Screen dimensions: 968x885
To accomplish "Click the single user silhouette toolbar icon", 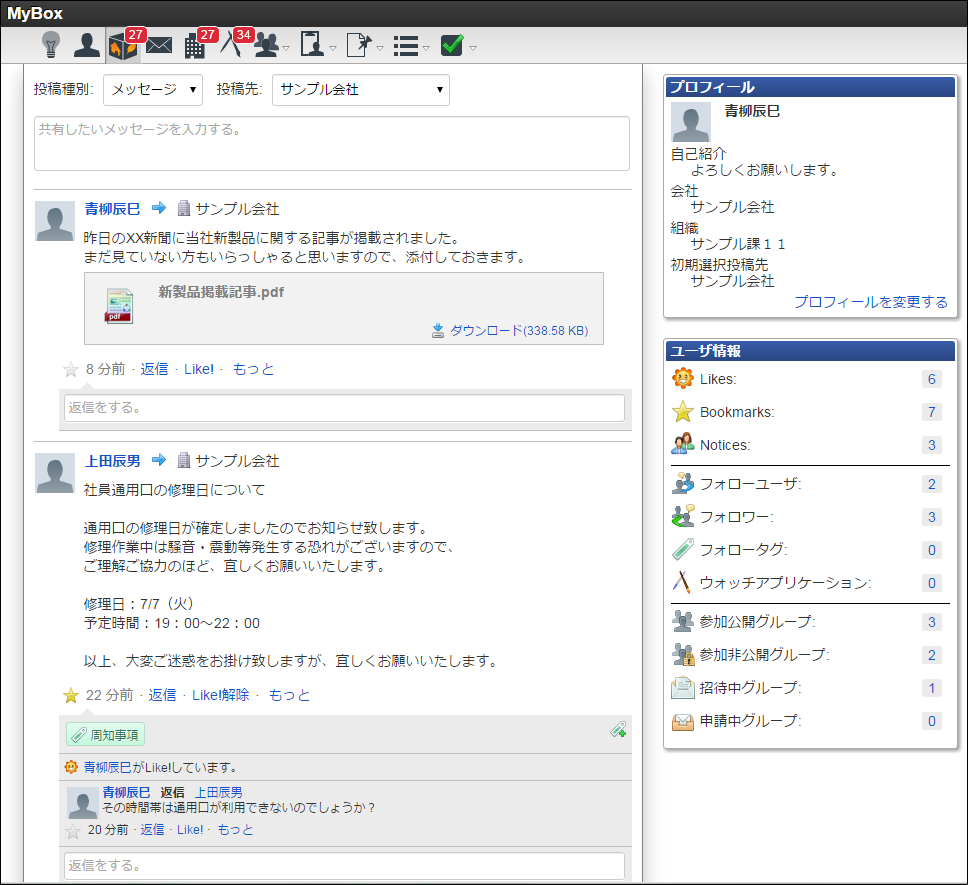I will coord(87,46).
